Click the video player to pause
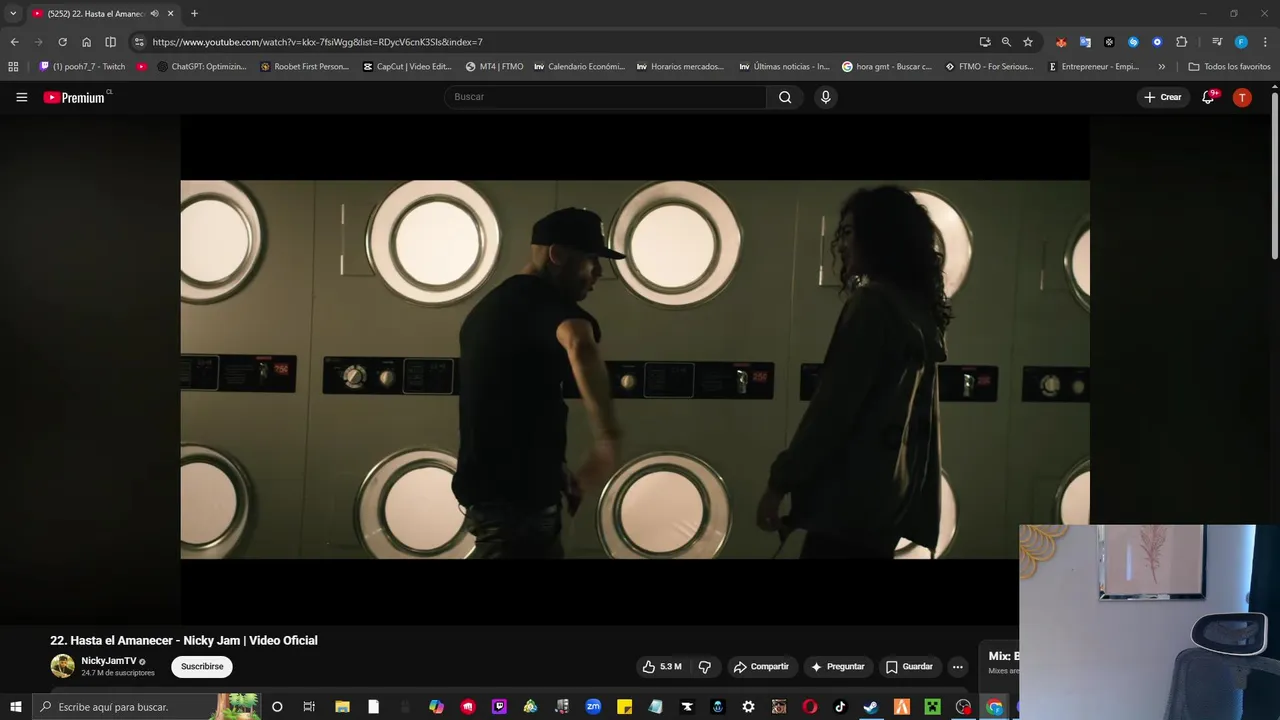1280x720 pixels. click(635, 369)
